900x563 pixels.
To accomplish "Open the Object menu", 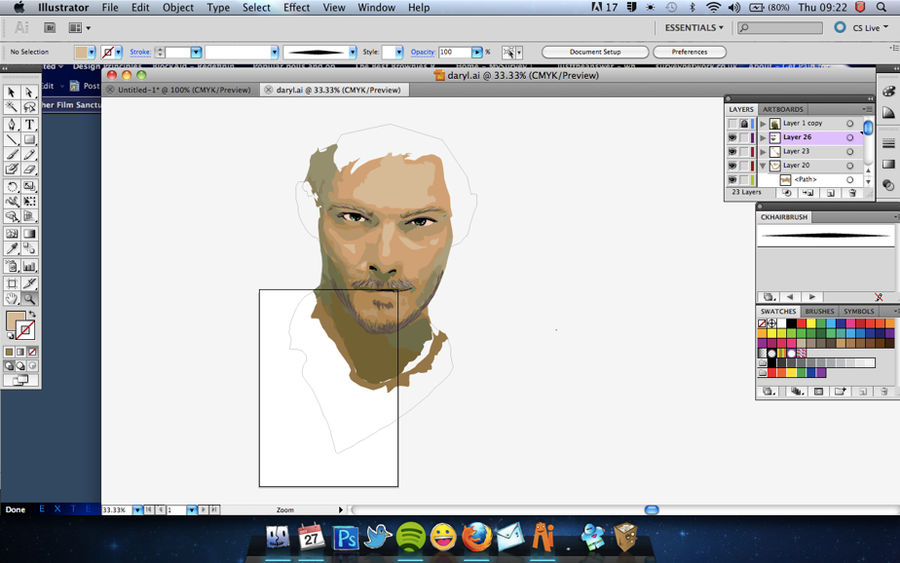I will [178, 7].
